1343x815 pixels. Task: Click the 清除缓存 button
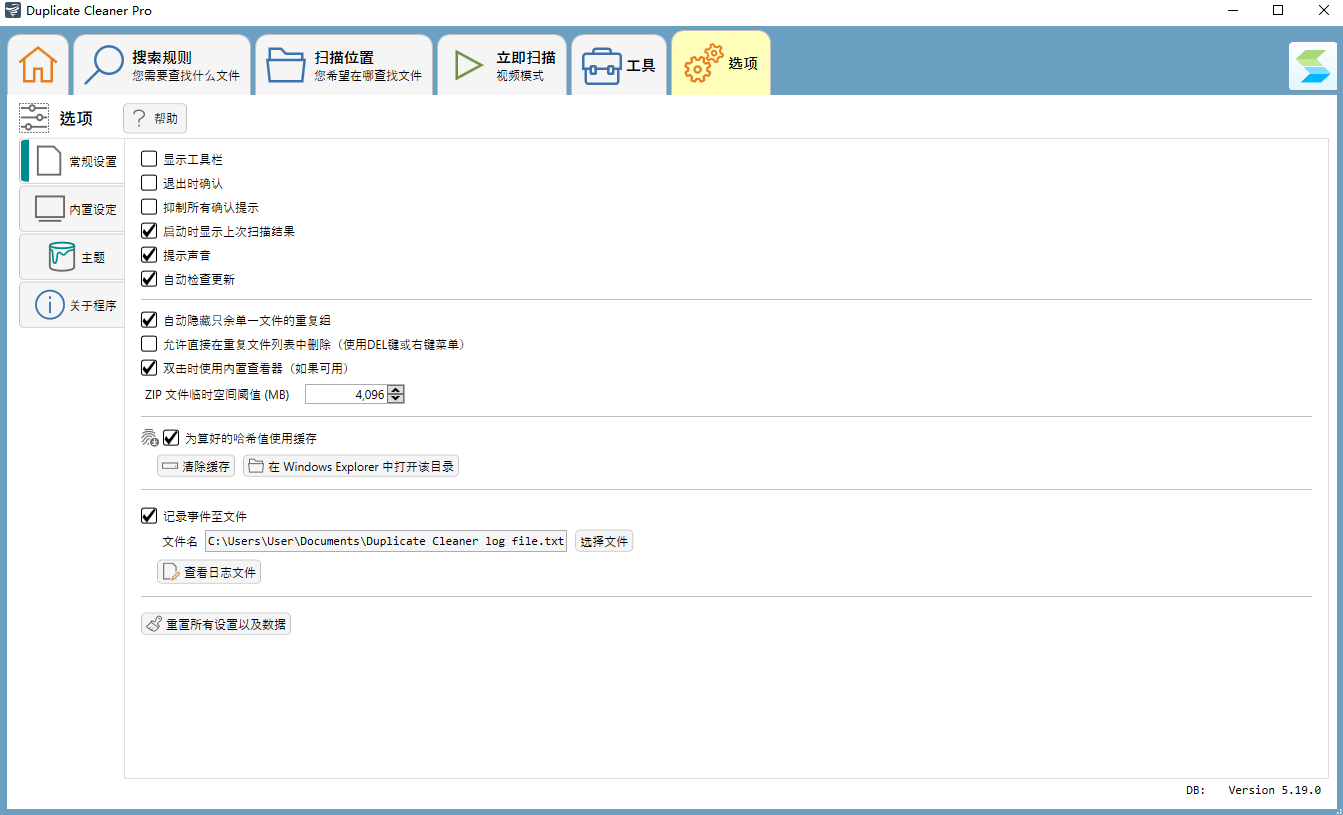(x=195, y=466)
